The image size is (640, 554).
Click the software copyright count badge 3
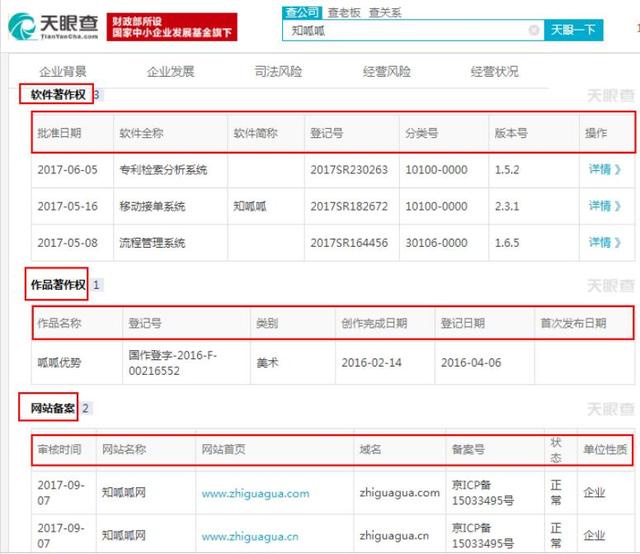(x=97, y=95)
